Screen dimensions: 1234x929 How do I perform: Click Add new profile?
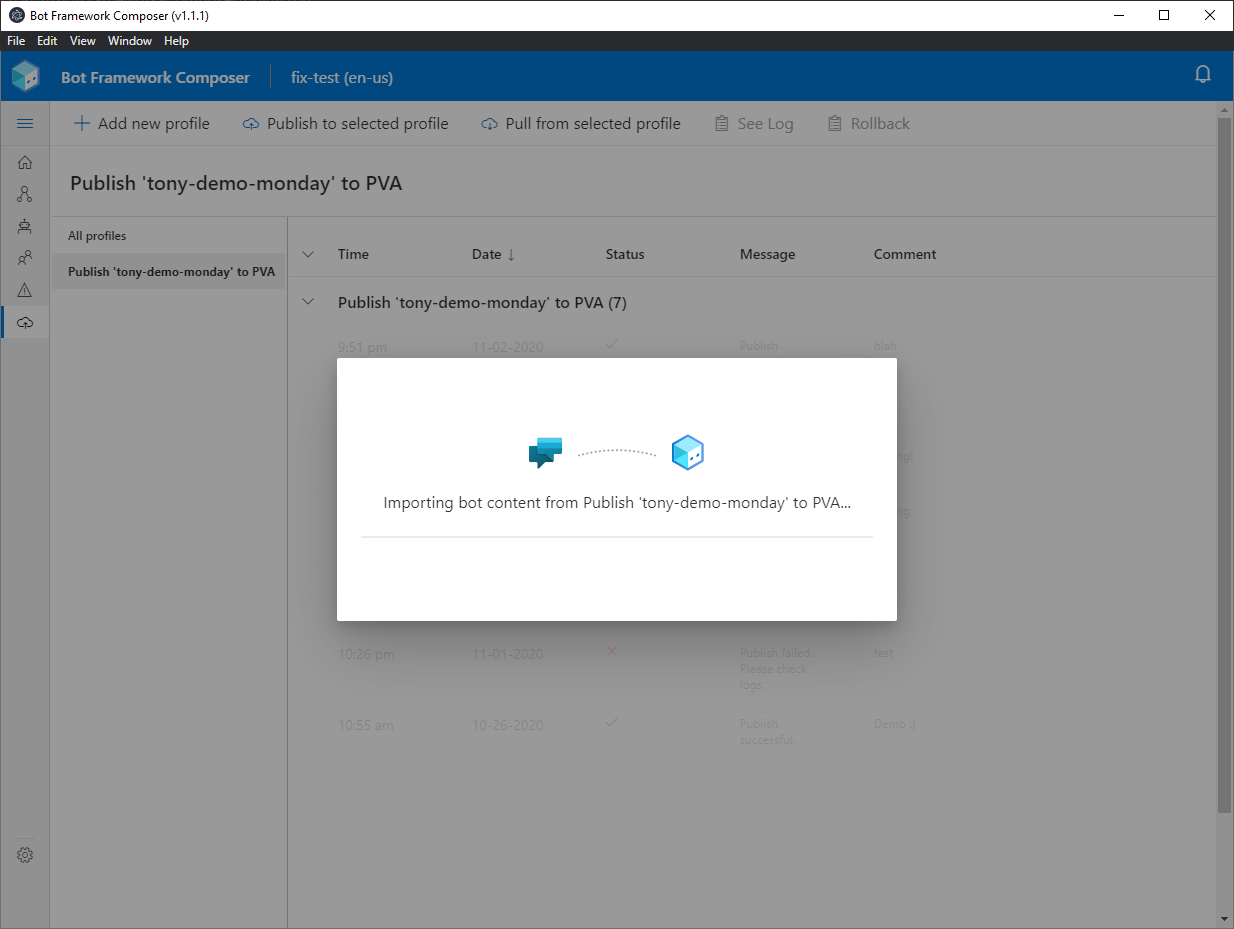click(x=142, y=124)
